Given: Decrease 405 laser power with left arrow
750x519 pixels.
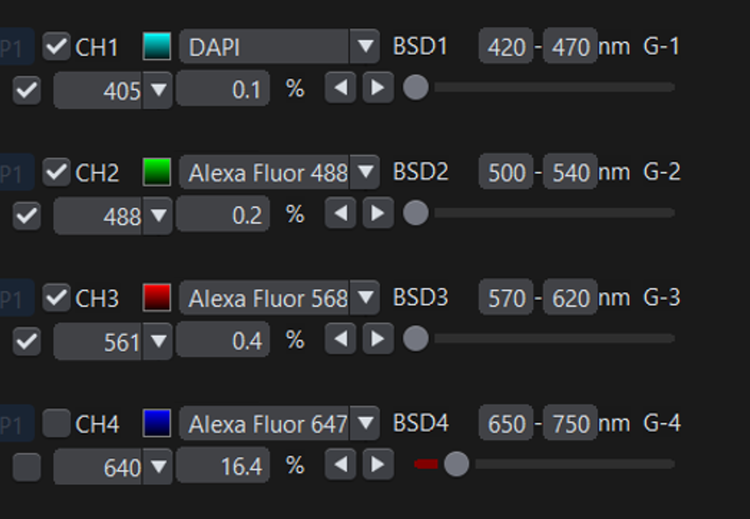Looking at the screenshot, I should point(342,88).
